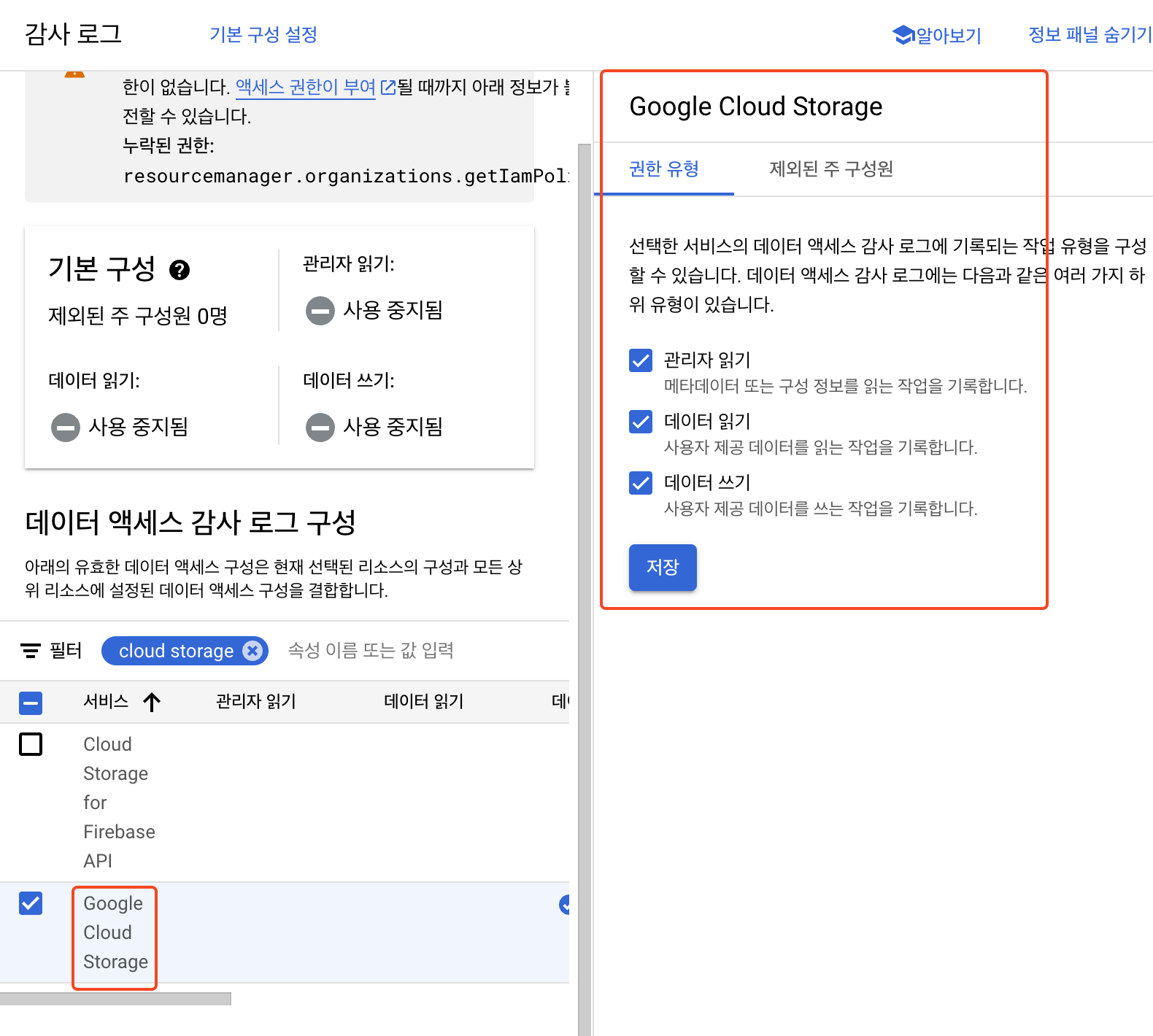Click the vertical scrollbar of the left pane

coord(585,589)
